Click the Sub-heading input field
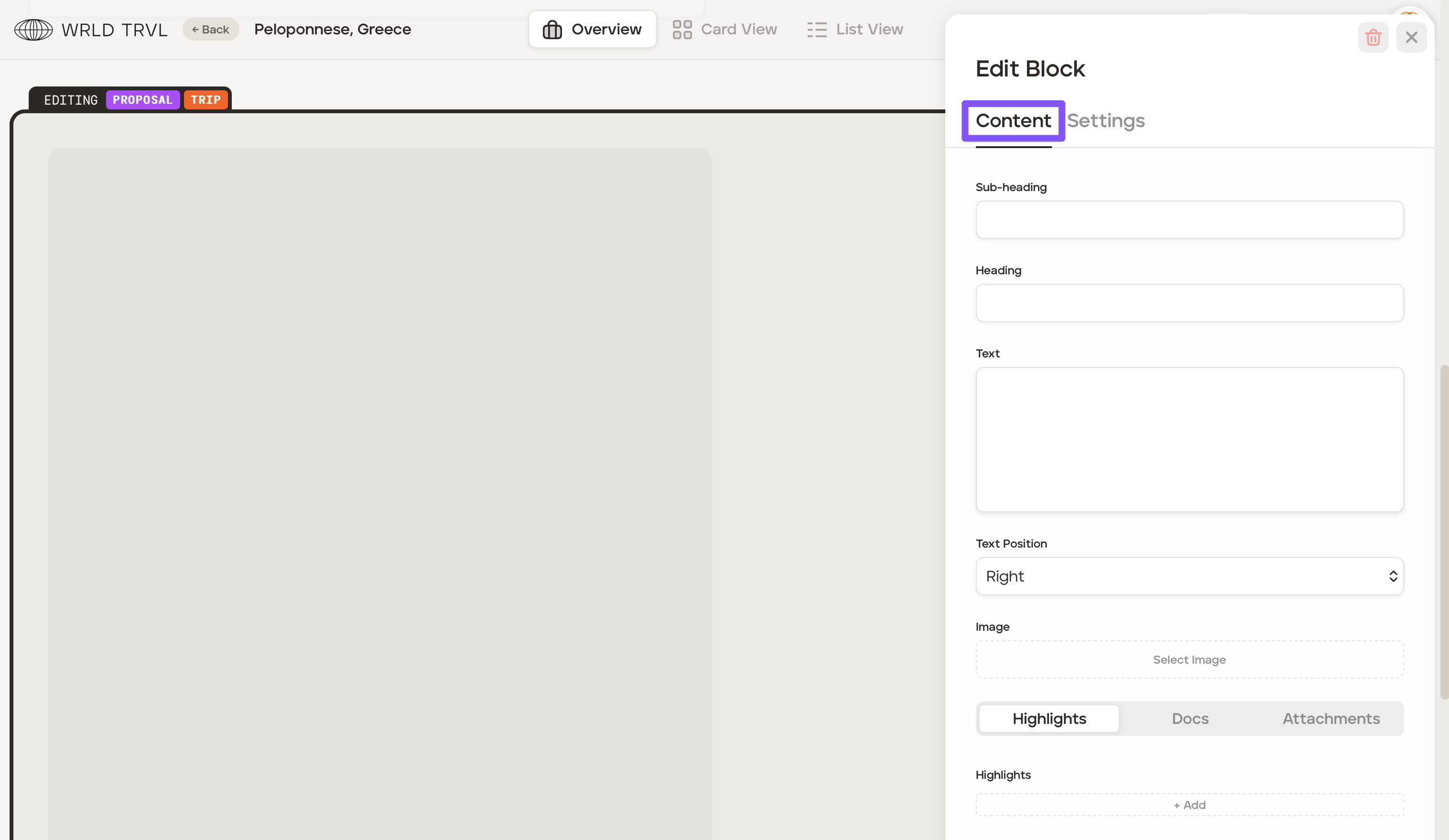Screen dimensions: 1449x840 pyautogui.click(x=1189, y=220)
